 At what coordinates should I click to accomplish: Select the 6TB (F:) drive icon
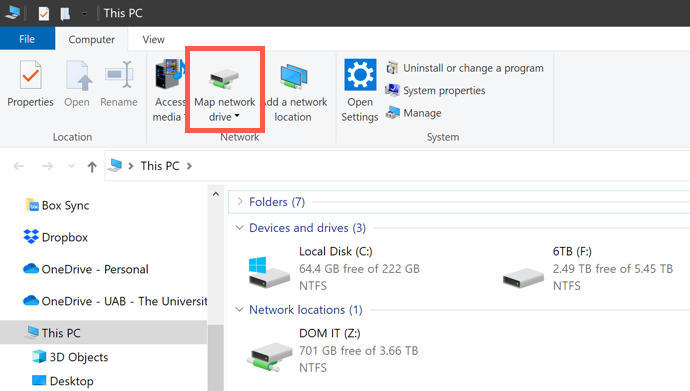tap(523, 278)
